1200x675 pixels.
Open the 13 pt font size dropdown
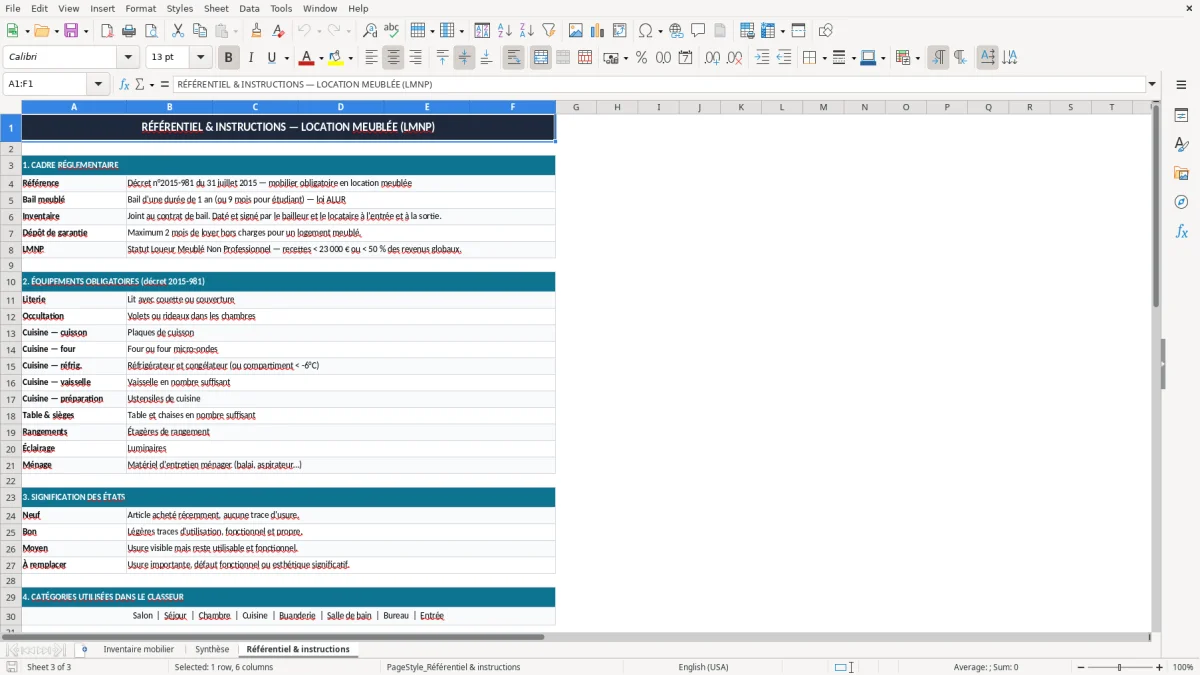click(x=201, y=58)
